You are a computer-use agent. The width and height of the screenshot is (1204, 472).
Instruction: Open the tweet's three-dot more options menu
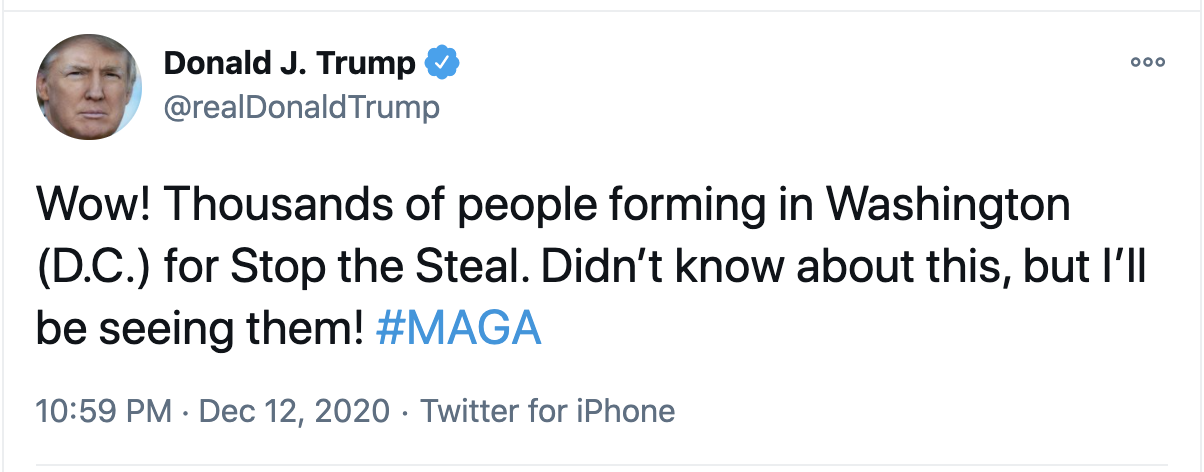pos(1148,62)
